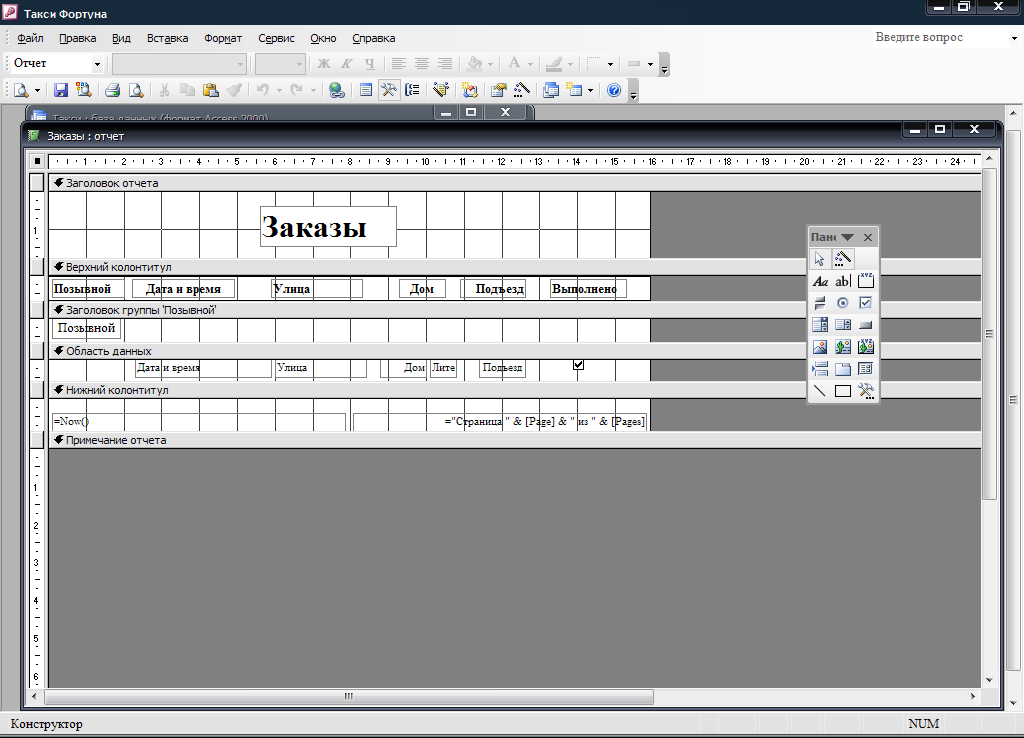Open the Сервис menu
Image resolution: width=1024 pixels, height=738 pixels.
(x=276, y=38)
